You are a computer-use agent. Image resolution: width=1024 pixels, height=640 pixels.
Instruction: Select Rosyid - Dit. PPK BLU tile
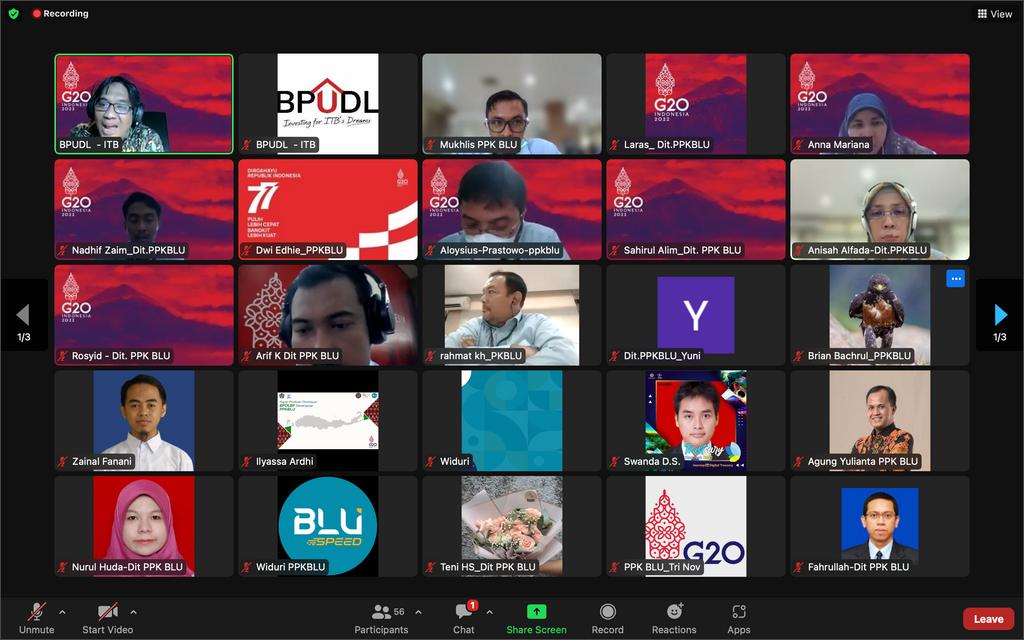click(144, 315)
